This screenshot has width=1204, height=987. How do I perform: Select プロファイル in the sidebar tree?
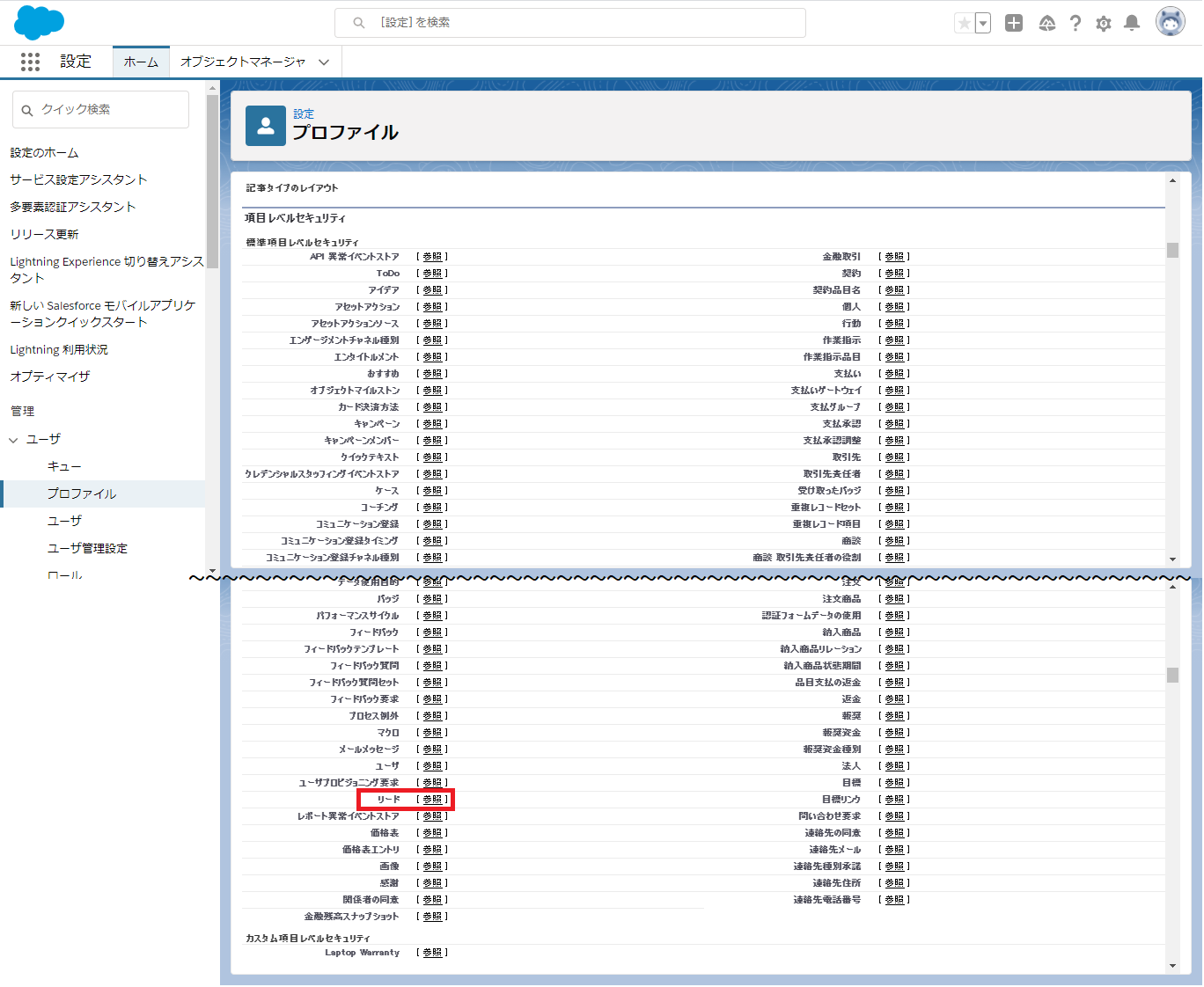point(82,493)
